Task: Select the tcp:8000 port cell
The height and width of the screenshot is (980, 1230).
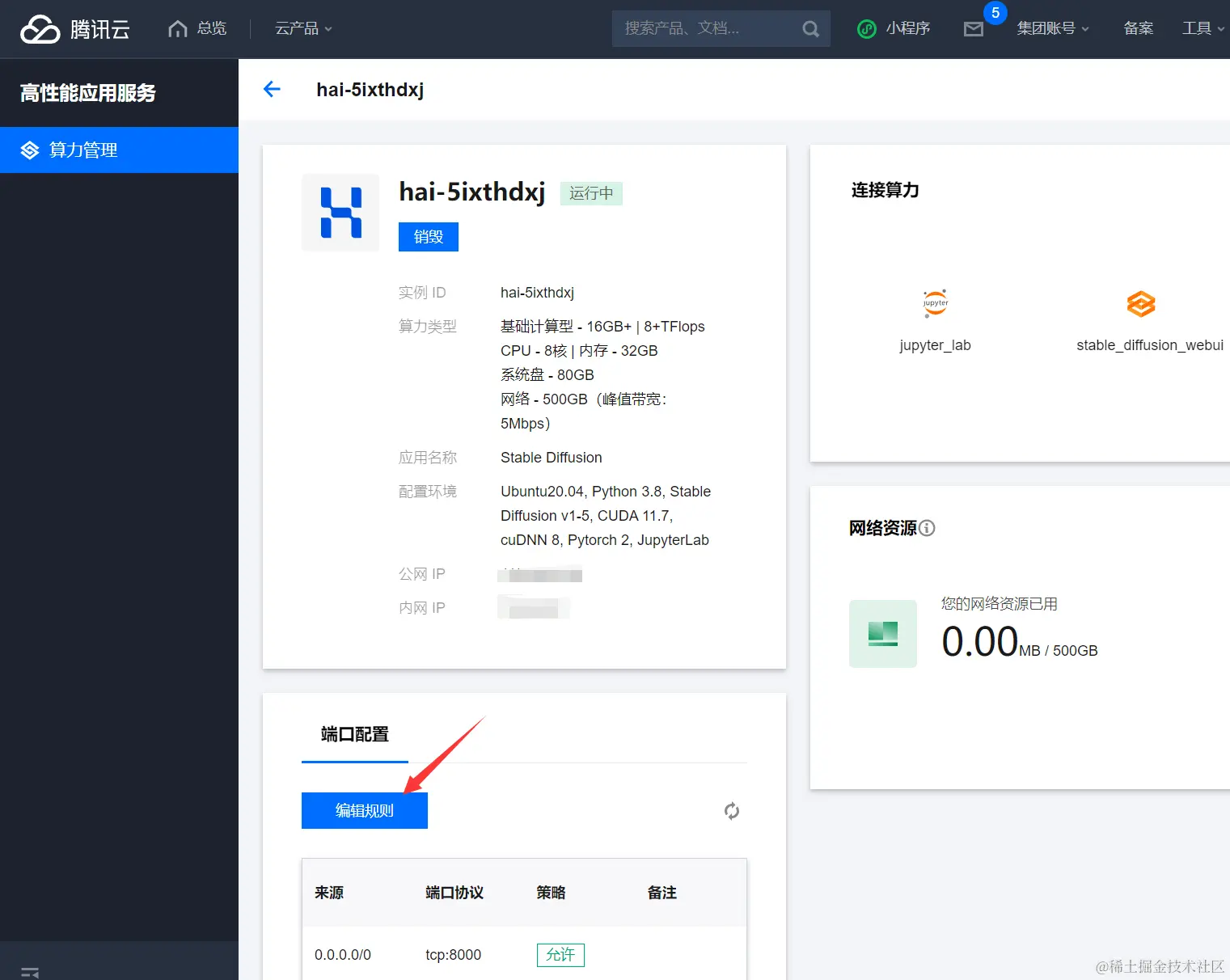Action: point(454,955)
